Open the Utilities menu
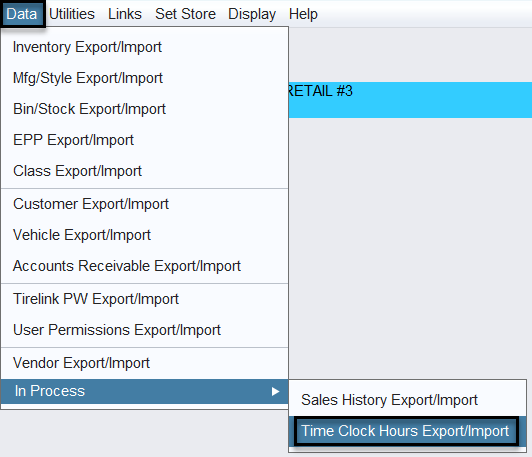 (x=72, y=14)
